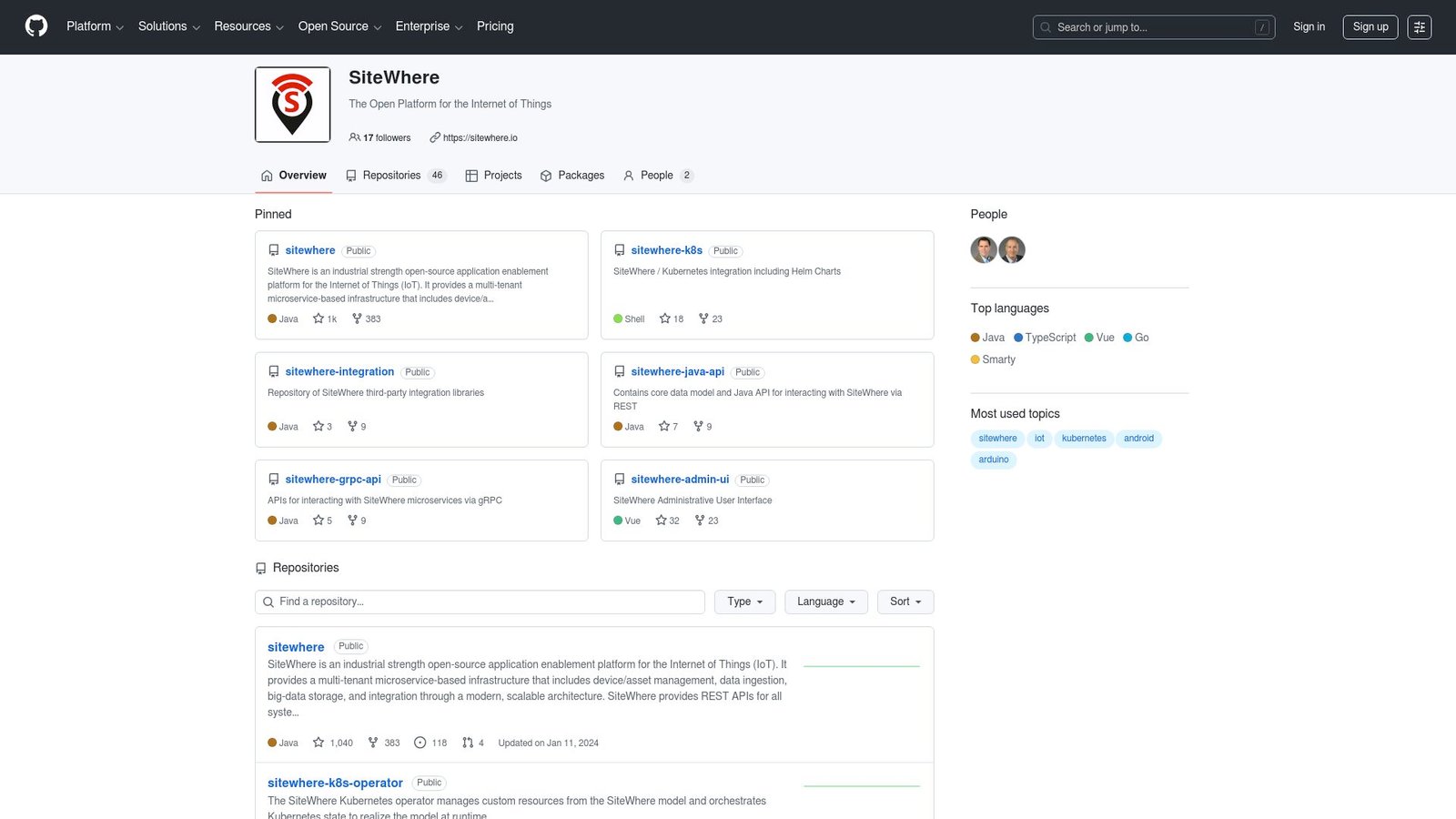Image resolution: width=1456 pixels, height=819 pixels.
Task: Click the followers icon next to 17 followers
Action: (x=355, y=137)
